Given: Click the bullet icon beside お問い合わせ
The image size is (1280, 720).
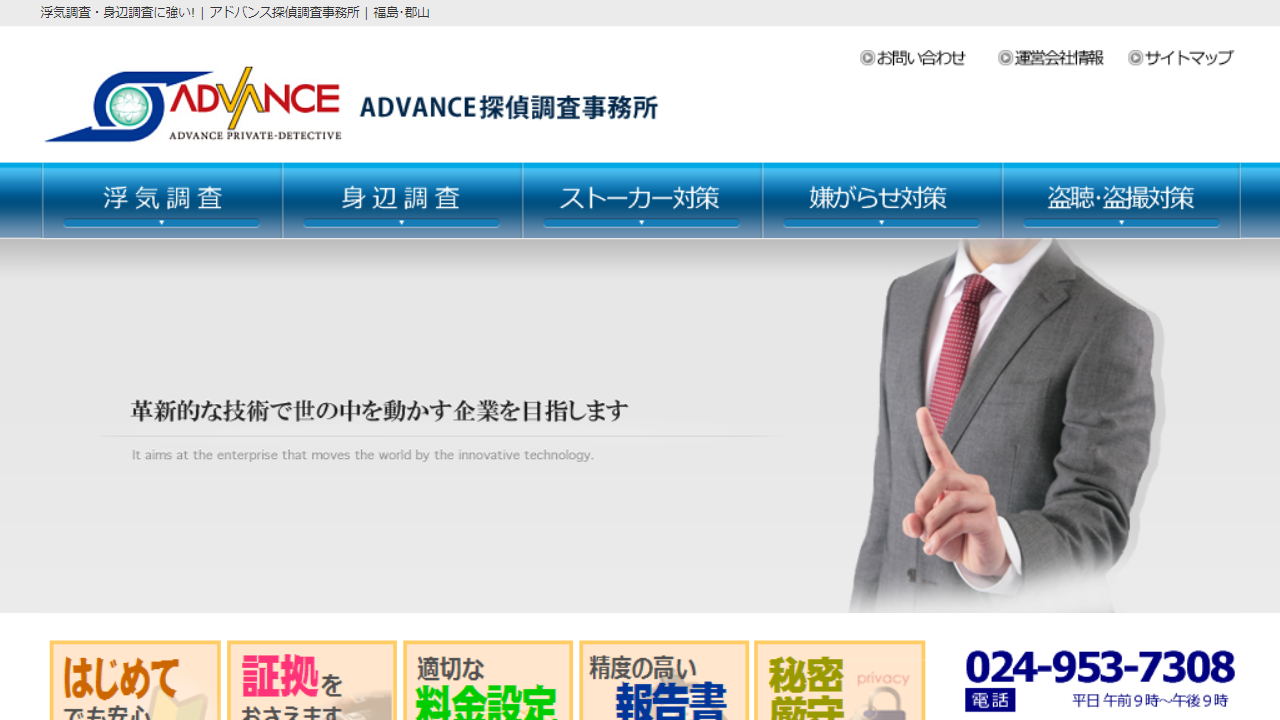Looking at the screenshot, I should [x=867, y=58].
